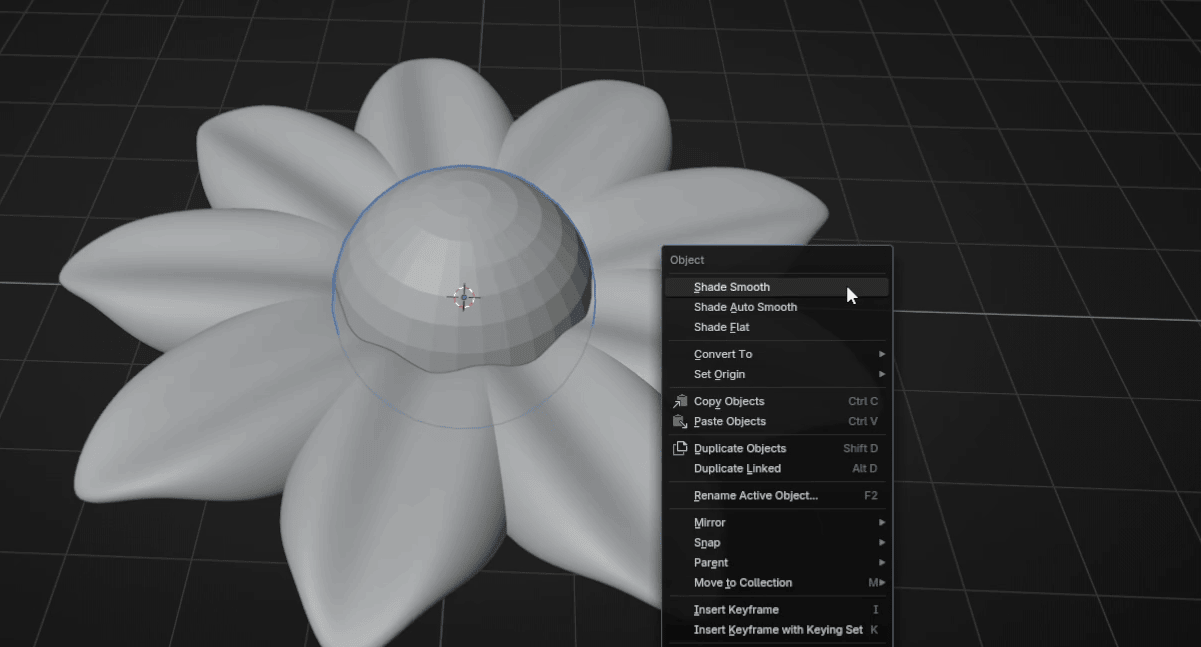Click Insert Keyframe entry
Screen dimensions: 1201x647
736,609
